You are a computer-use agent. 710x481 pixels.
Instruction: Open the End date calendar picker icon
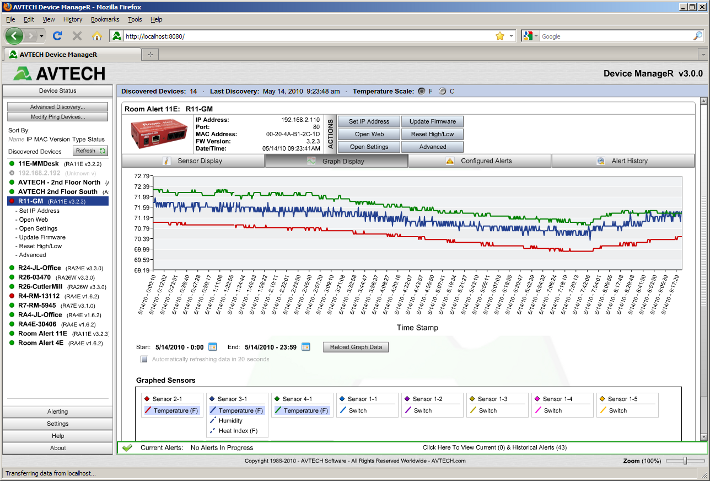[306, 347]
